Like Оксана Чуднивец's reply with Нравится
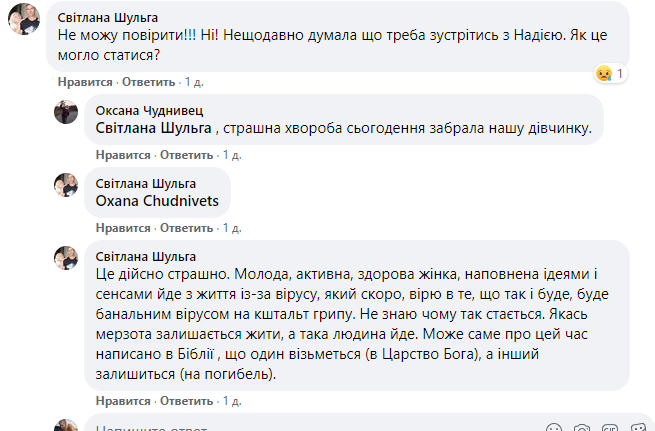The image size is (655, 431). tap(123, 155)
